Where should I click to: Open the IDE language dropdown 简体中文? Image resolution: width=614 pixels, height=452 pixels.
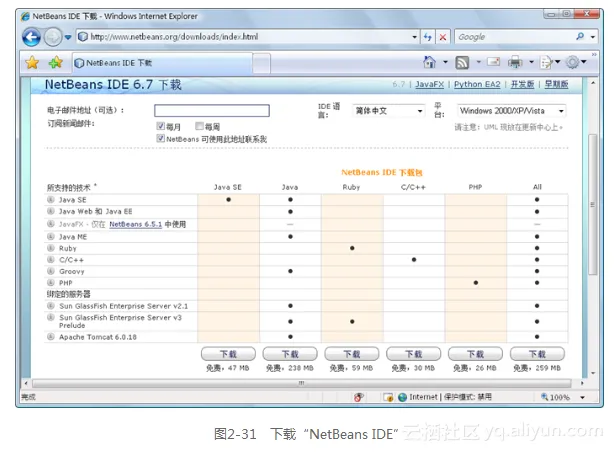click(x=388, y=111)
